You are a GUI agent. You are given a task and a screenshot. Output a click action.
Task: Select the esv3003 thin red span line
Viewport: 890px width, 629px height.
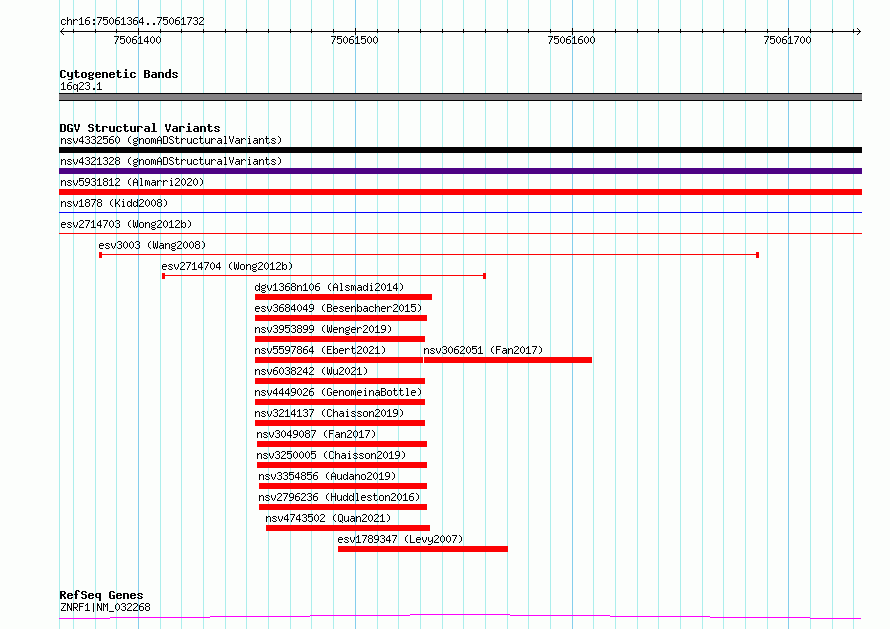[429, 255]
